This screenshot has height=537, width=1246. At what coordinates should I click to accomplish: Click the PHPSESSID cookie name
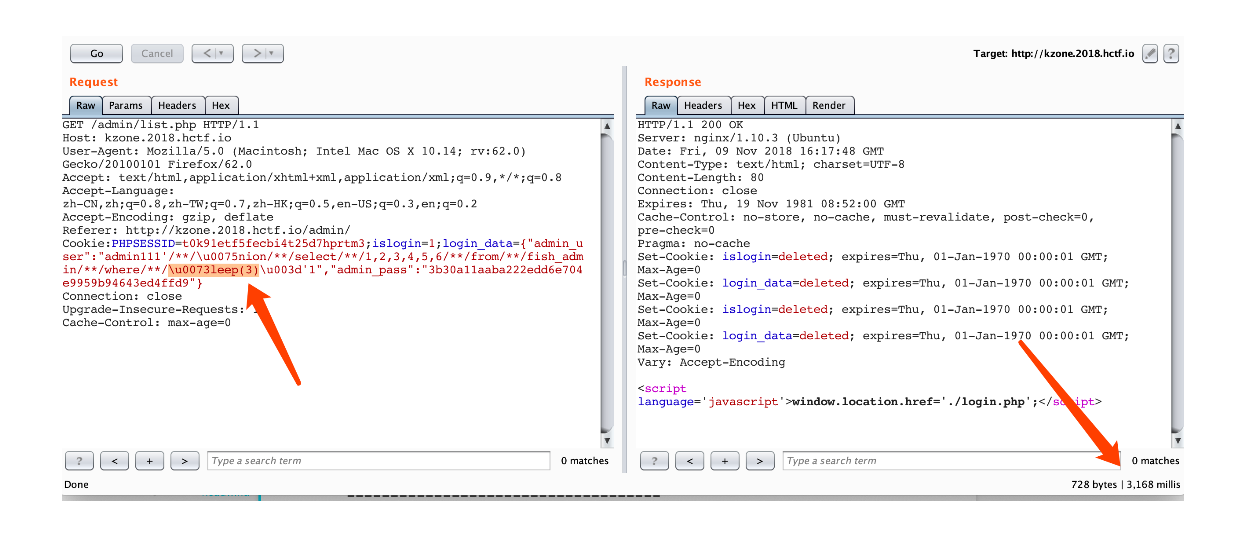point(143,243)
